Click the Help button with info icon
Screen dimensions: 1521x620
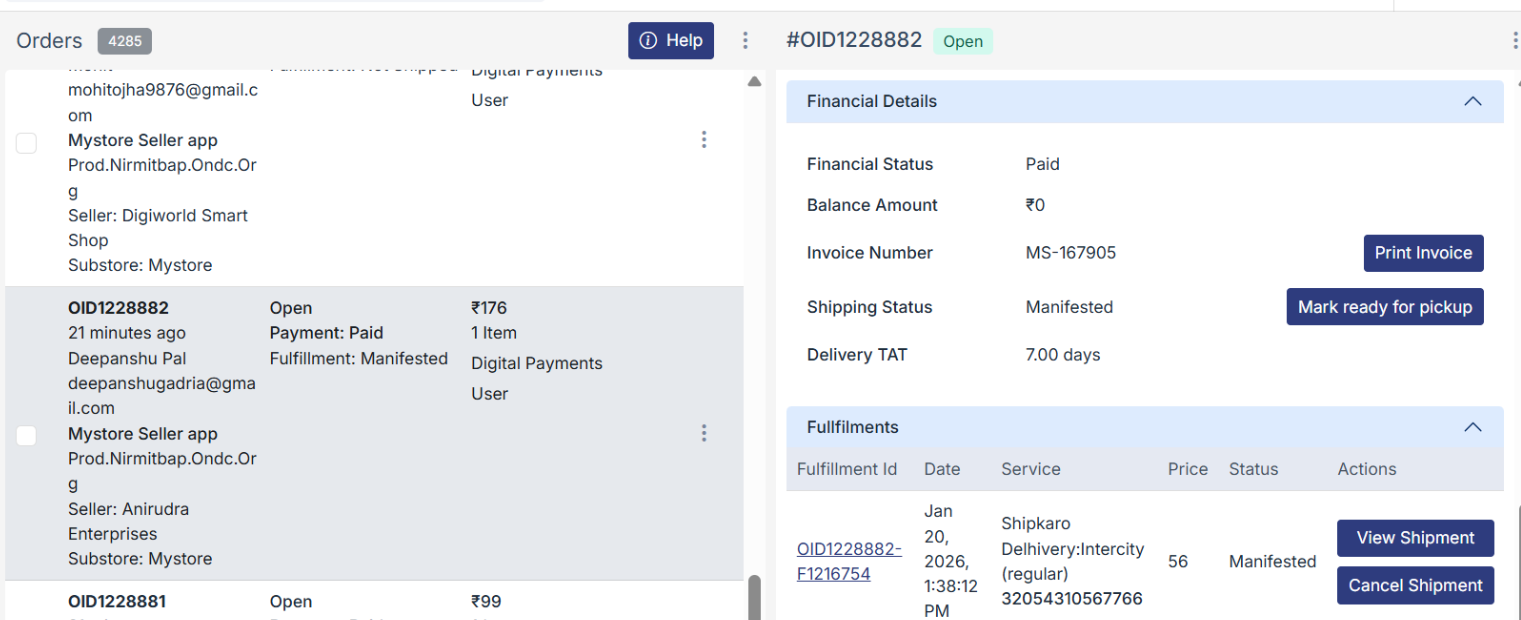671,41
